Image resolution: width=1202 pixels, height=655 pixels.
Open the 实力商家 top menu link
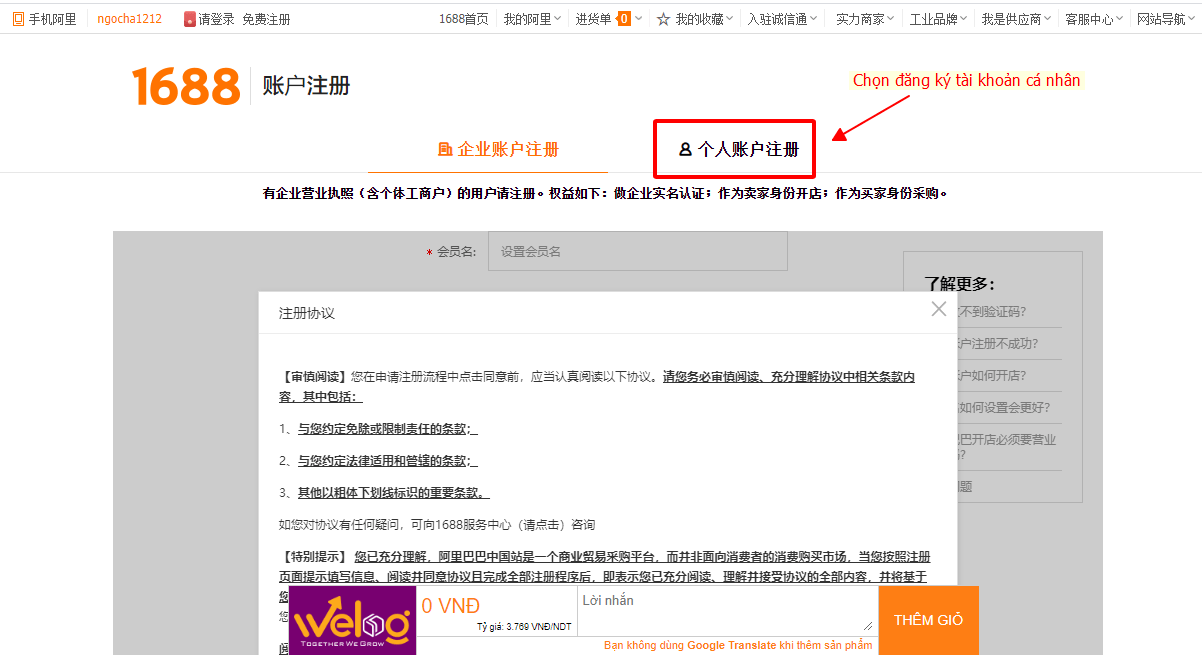pyautogui.click(x=861, y=18)
